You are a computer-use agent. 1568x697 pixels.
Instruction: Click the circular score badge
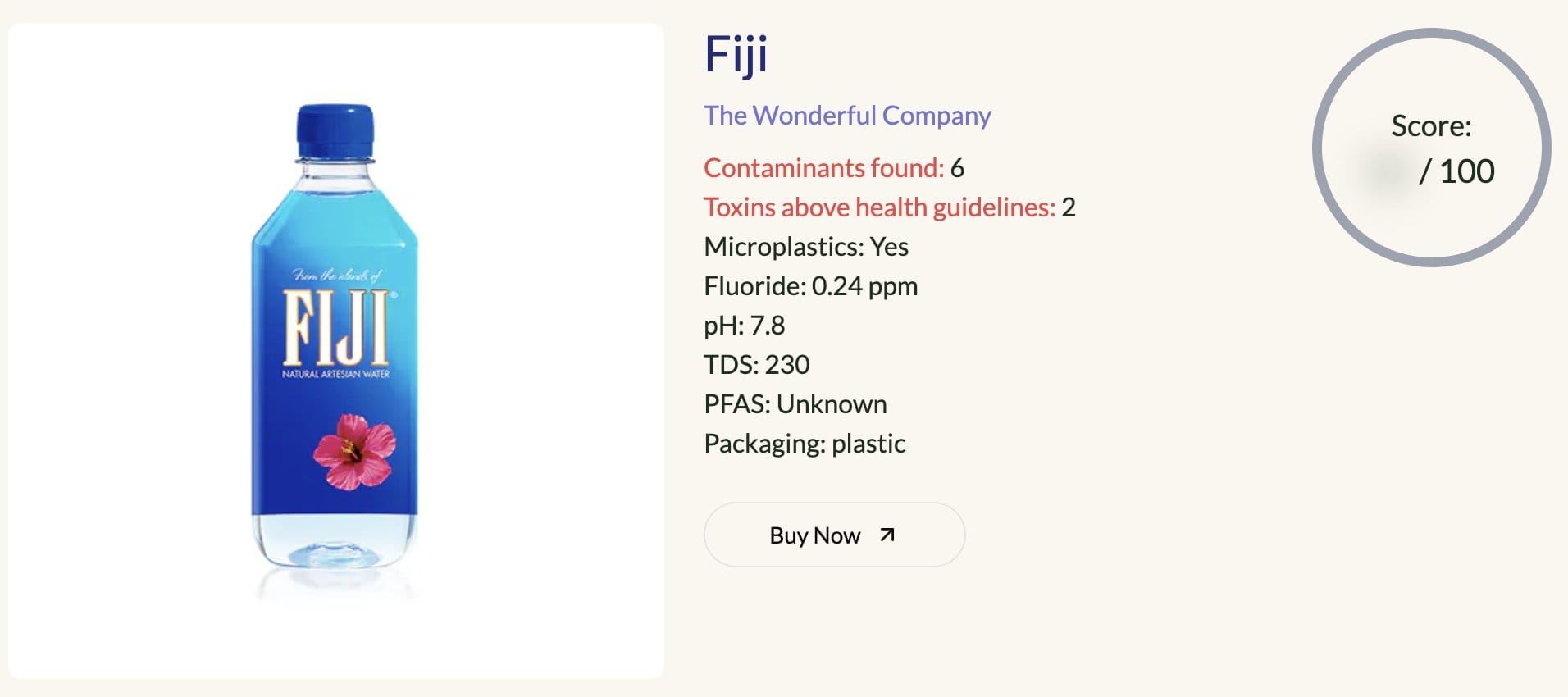pyautogui.click(x=1431, y=148)
